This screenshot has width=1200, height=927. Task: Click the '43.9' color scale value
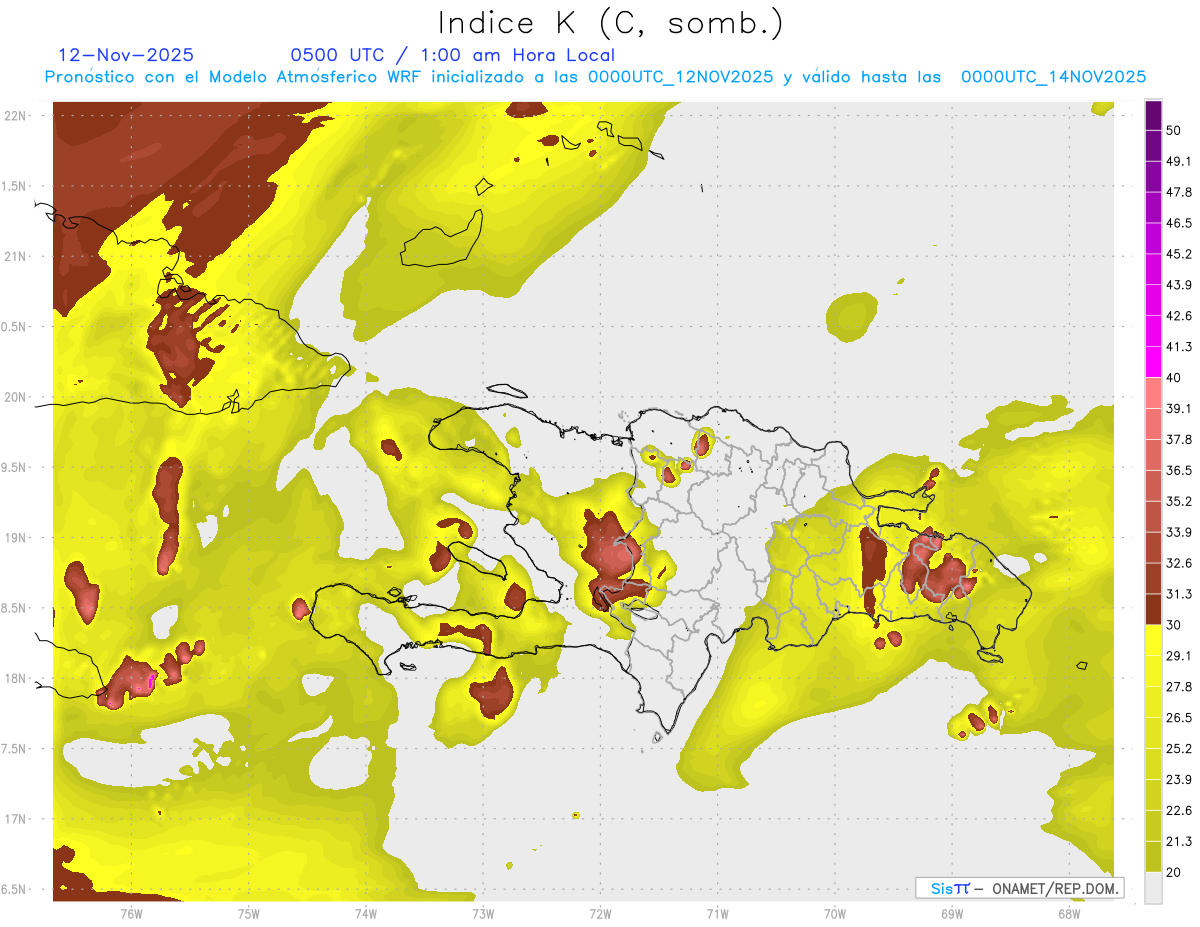click(1179, 285)
